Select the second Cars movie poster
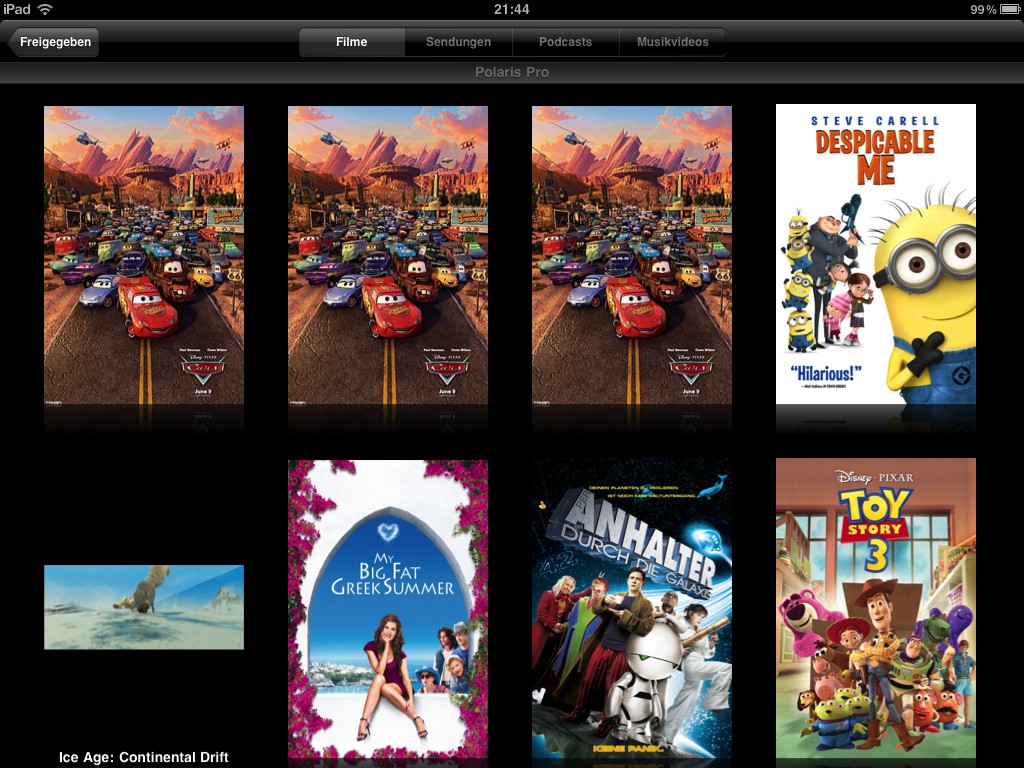The height and width of the screenshot is (768, 1024). click(388, 255)
